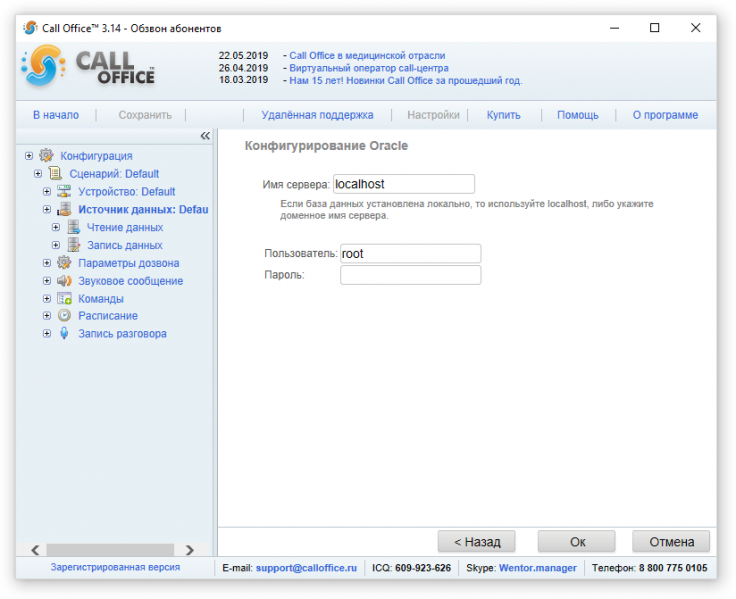Expand the Запись разговора node
736x599 pixels.
coord(47,333)
